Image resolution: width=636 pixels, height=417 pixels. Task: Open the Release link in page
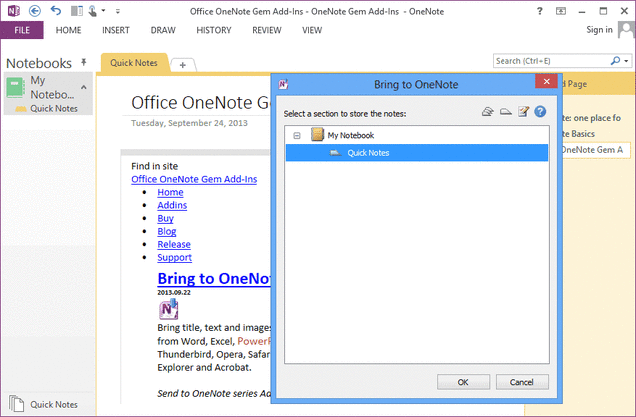tap(174, 244)
